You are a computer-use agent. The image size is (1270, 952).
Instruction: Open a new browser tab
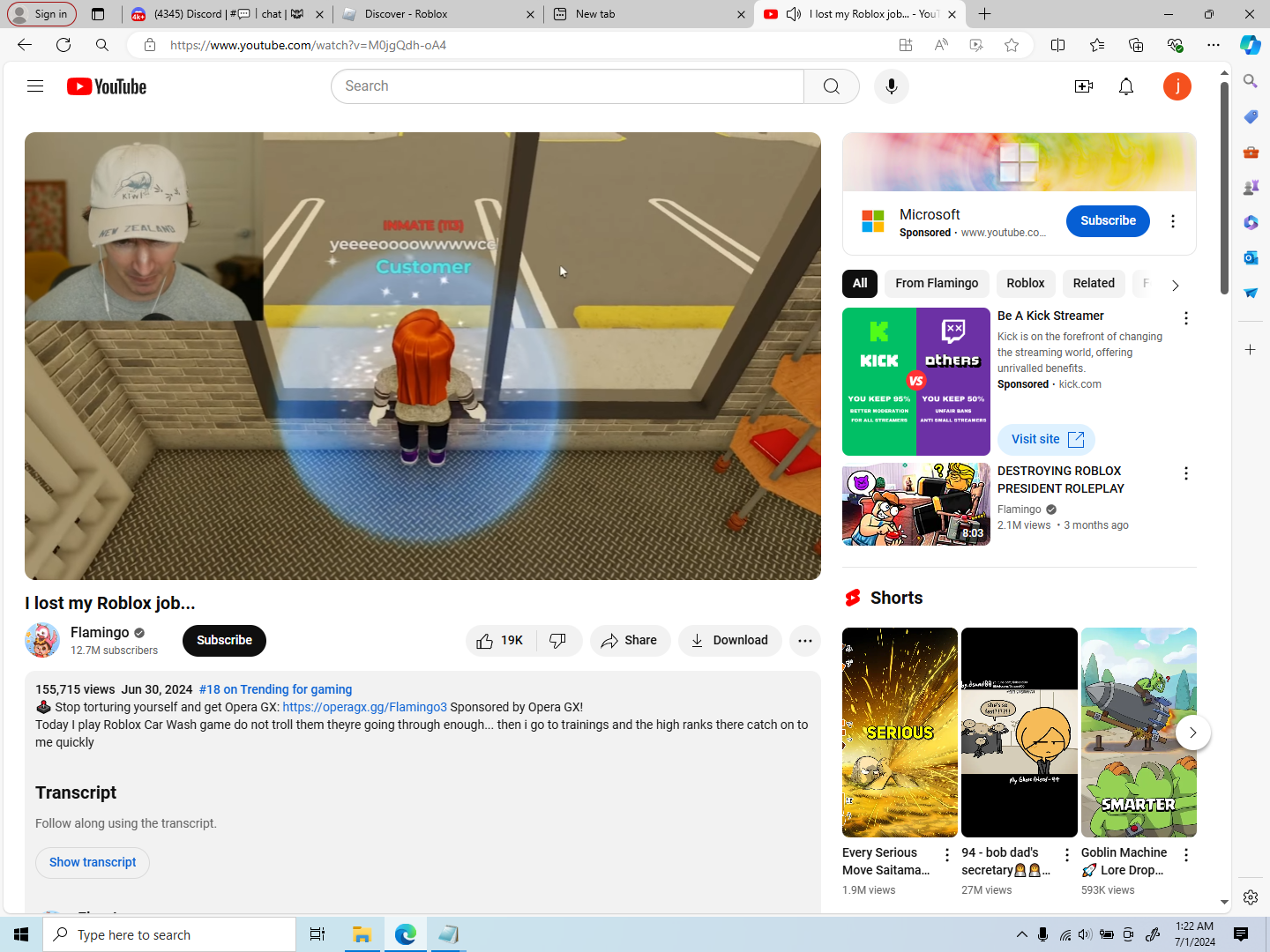click(x=985, y=14)
